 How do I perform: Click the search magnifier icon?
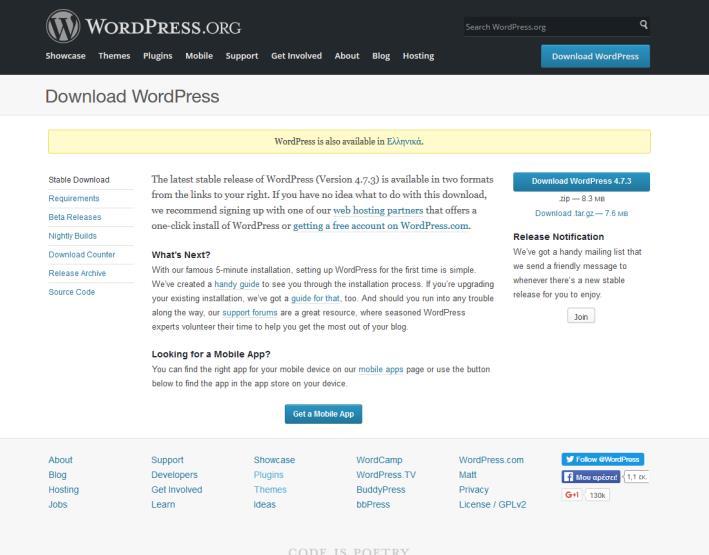(x=643, y=24)
